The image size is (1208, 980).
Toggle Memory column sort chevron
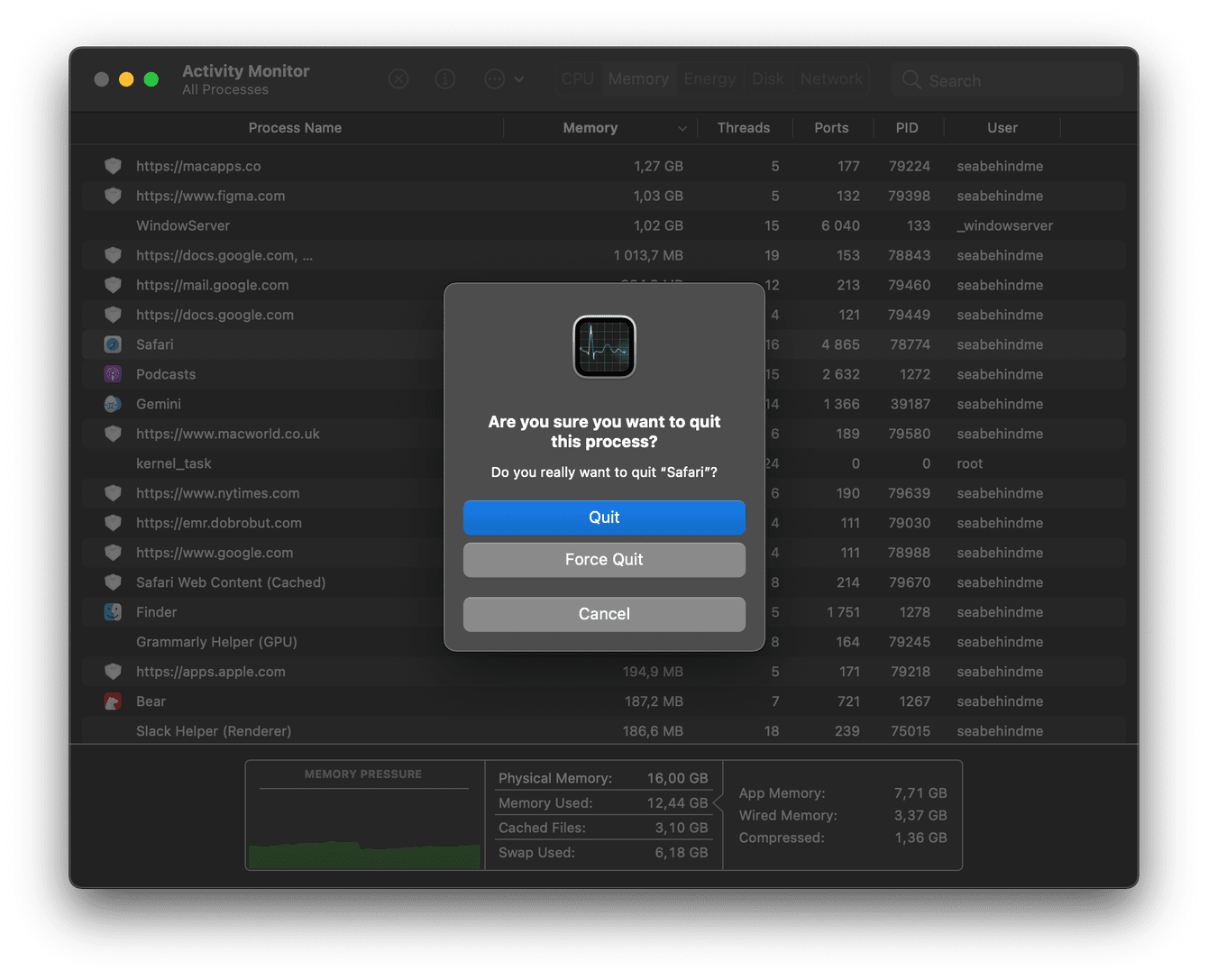point(682,129)
